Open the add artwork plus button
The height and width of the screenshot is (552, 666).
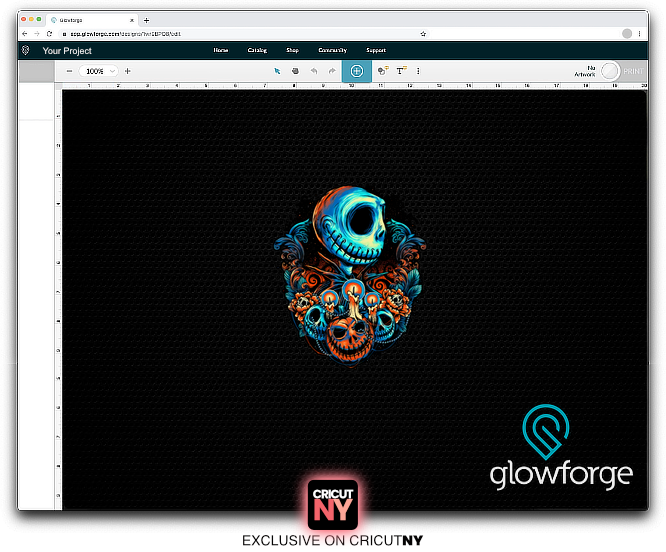point(356,71)
